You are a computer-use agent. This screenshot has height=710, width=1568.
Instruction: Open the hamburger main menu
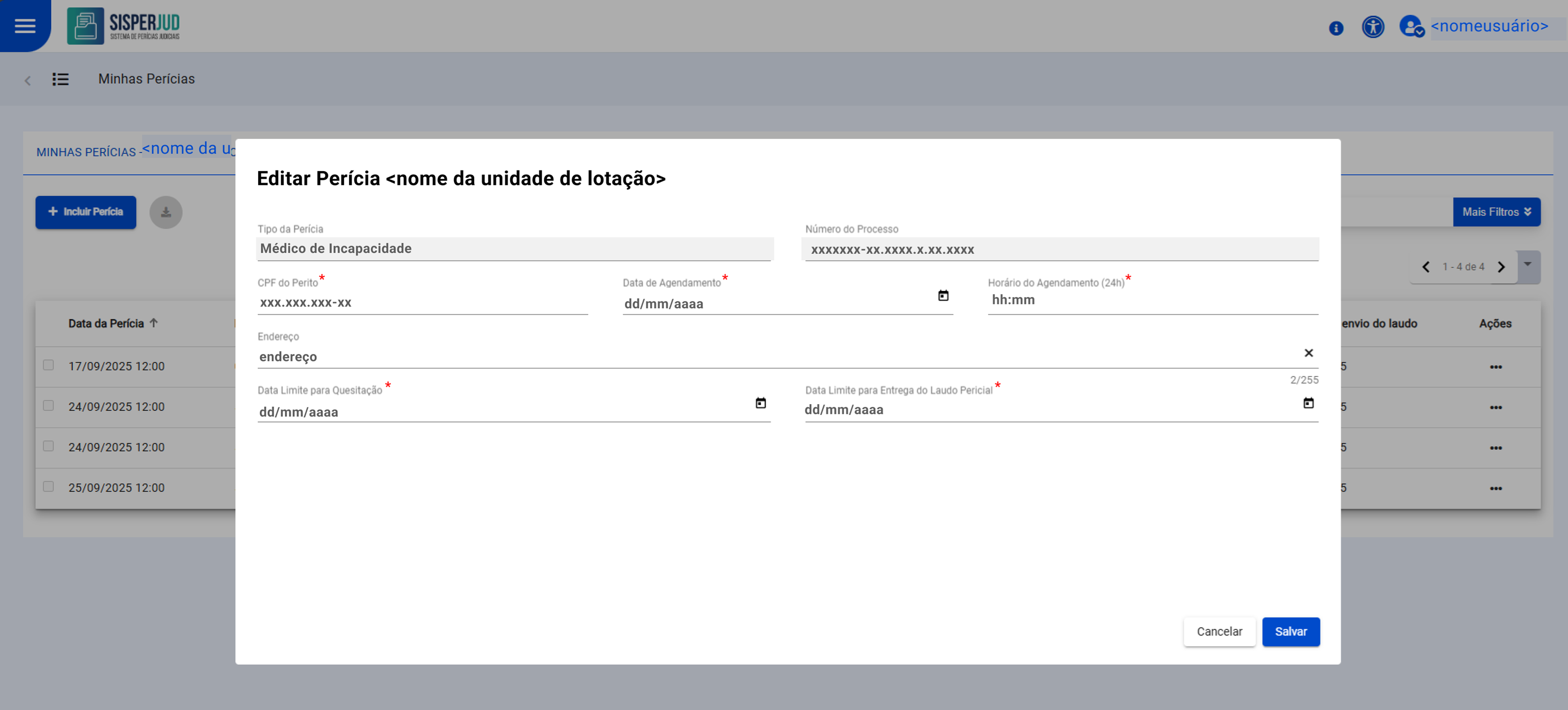click(25, 25)
